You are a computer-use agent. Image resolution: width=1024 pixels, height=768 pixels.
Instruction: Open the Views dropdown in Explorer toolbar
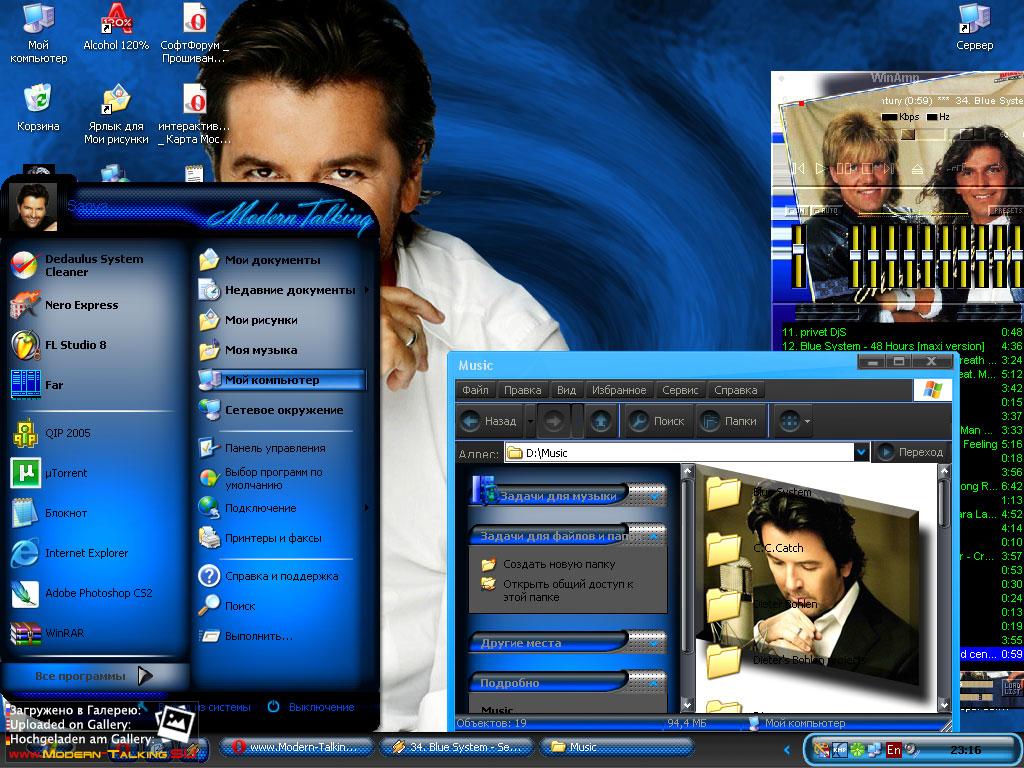tap(794, 421)
